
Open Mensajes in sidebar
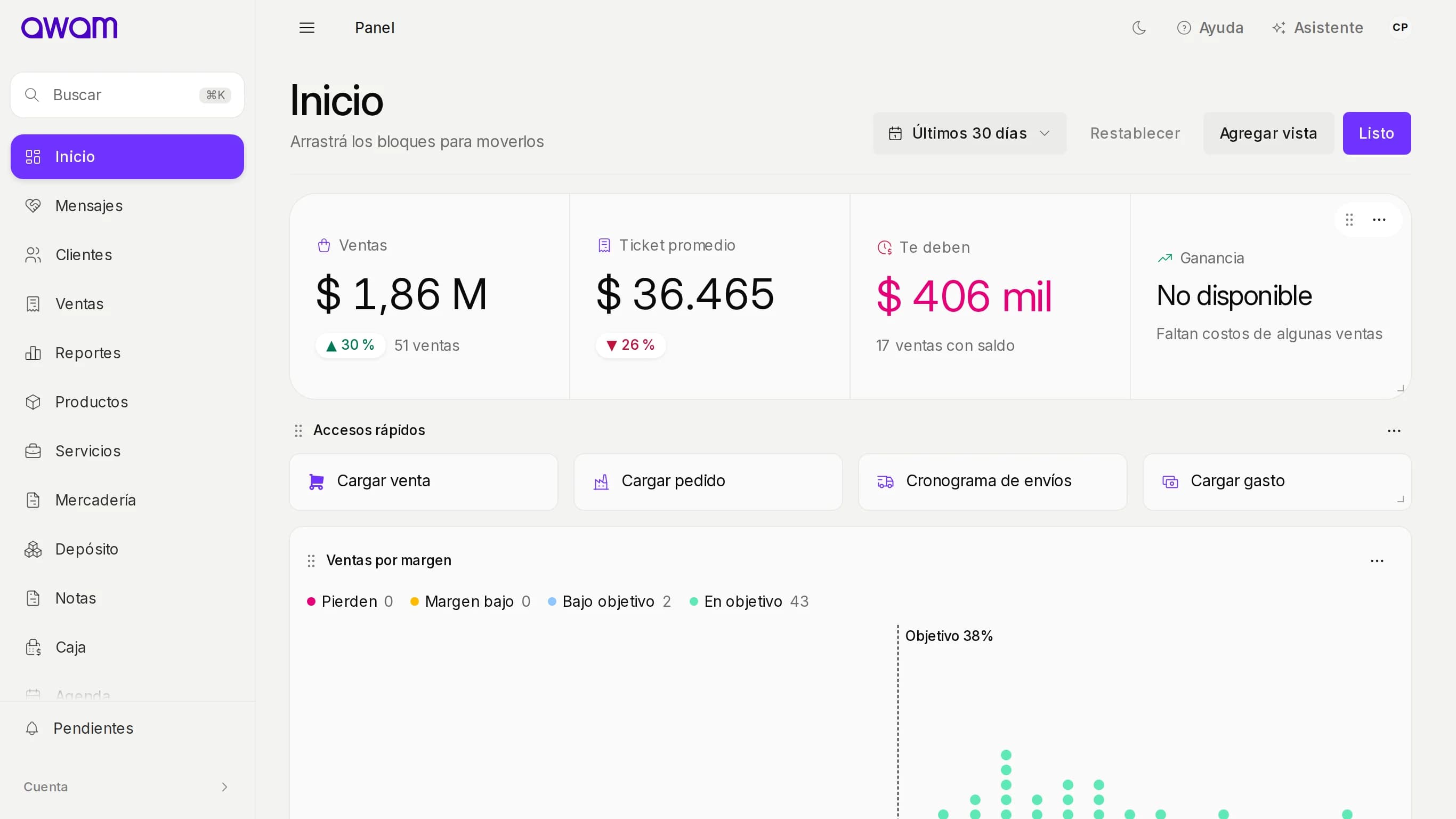tap(127, 206)
